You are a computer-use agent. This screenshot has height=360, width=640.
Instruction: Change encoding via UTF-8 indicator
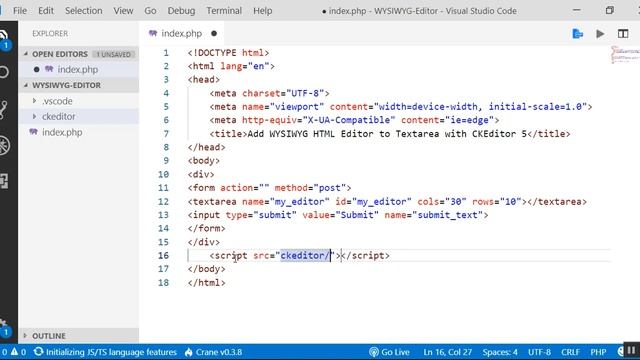[x=539, y=352]
